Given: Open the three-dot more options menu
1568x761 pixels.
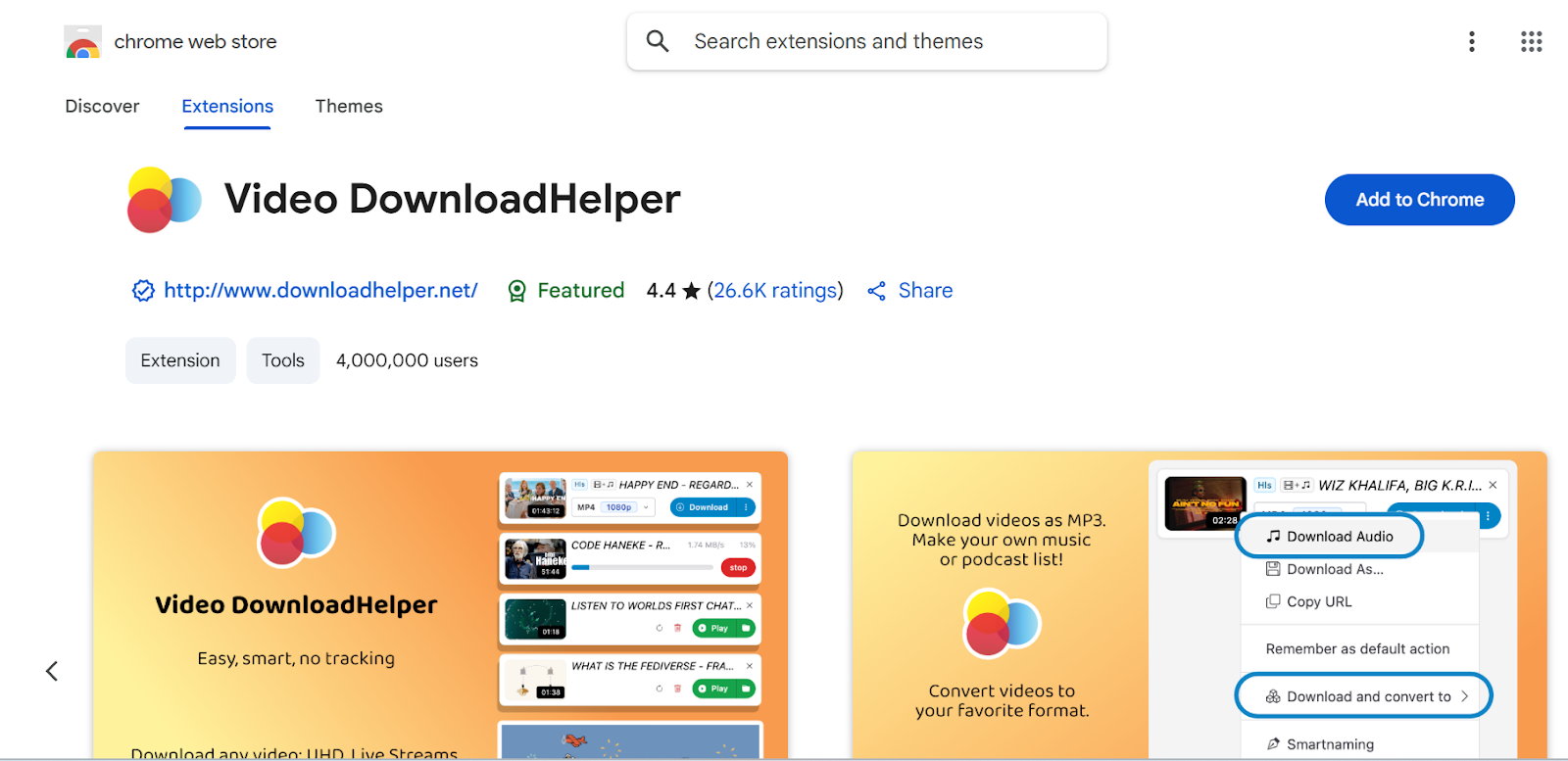Looking at the screenshot, I should click(x=1471, y=41).
